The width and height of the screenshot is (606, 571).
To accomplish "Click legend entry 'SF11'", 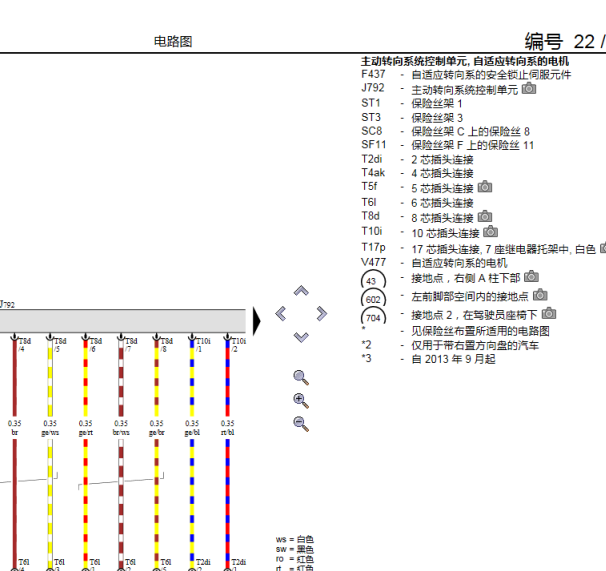I will coord(448,145).
